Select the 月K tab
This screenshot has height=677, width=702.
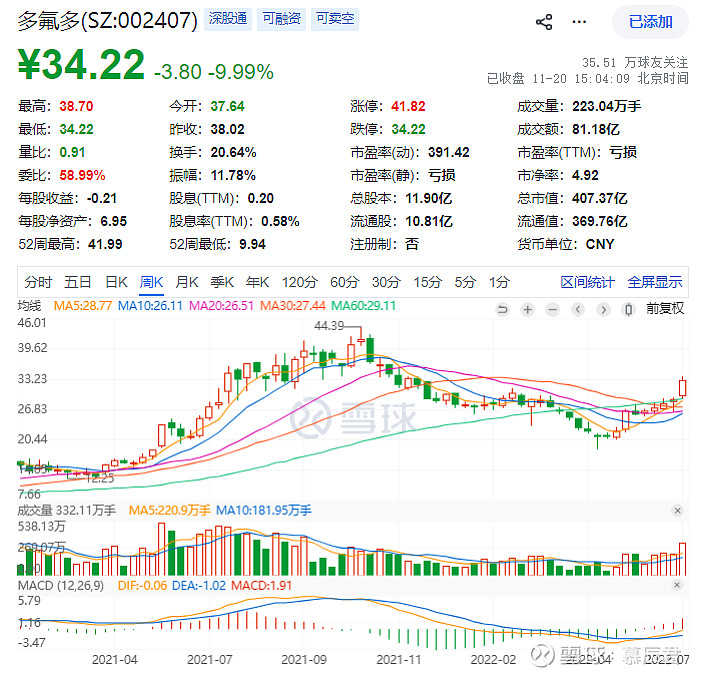[186, 283]
